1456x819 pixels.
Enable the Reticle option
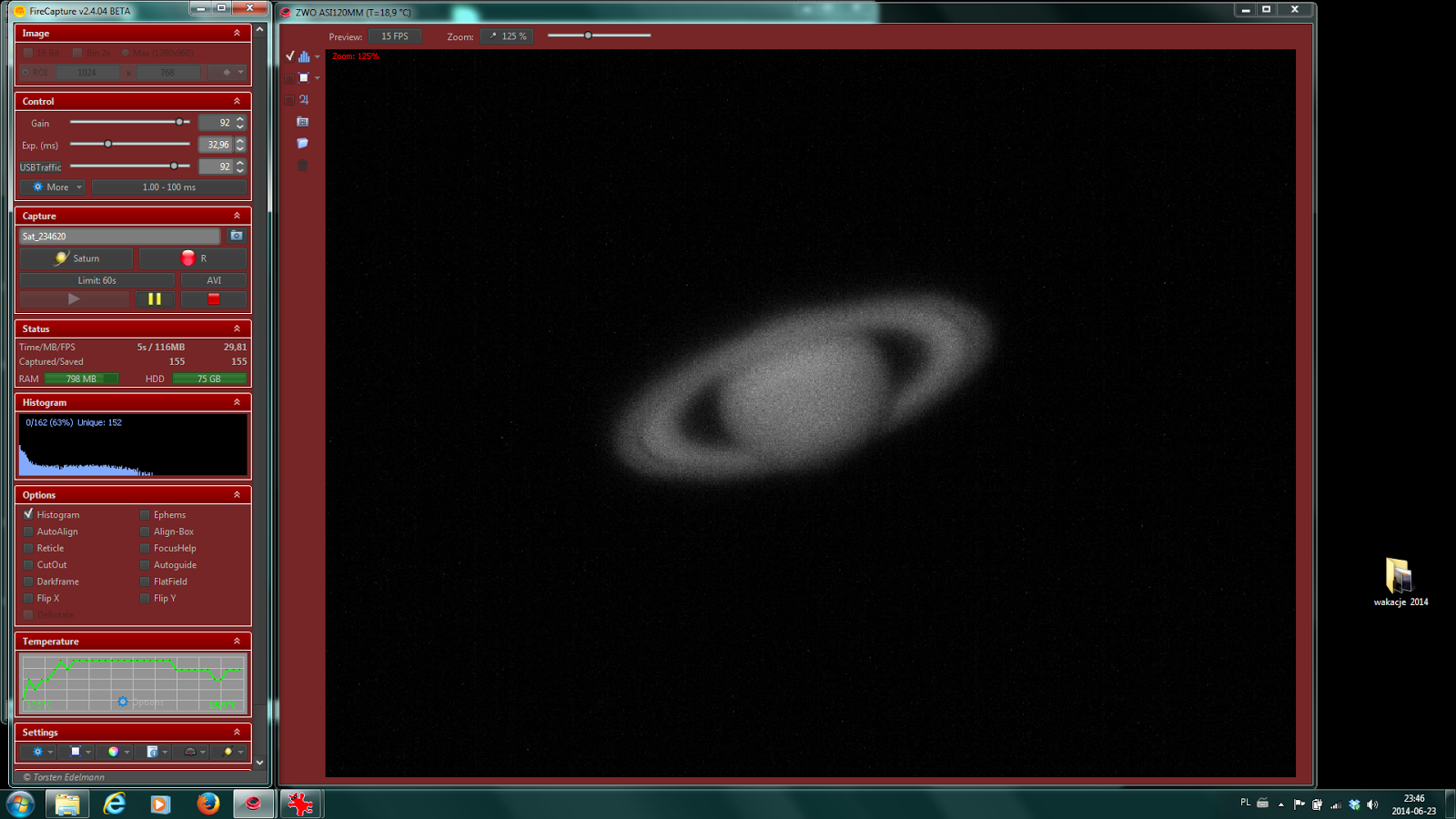click(x=28, y=548)
